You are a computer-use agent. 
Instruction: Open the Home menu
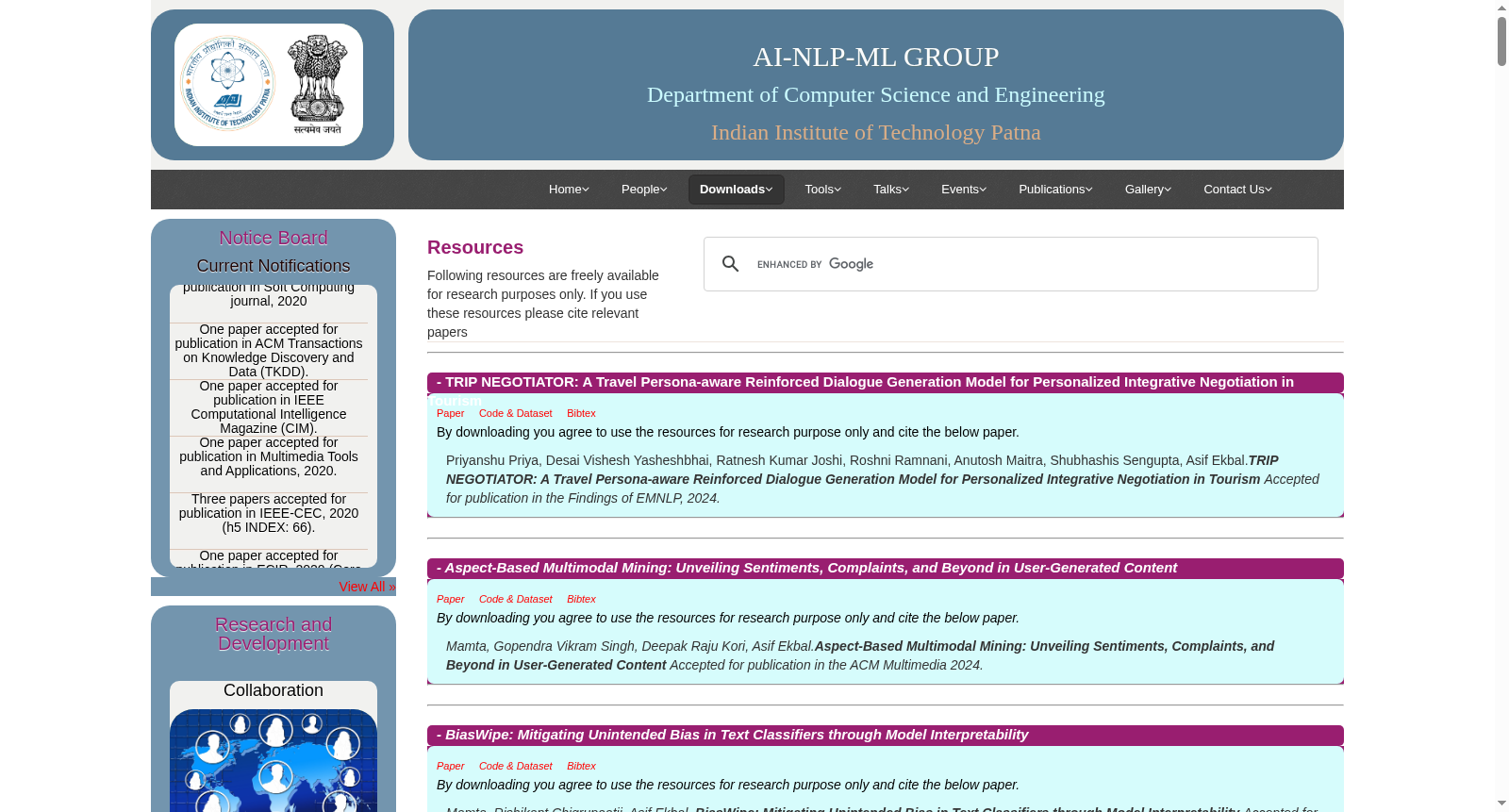(x=569, y=190)
